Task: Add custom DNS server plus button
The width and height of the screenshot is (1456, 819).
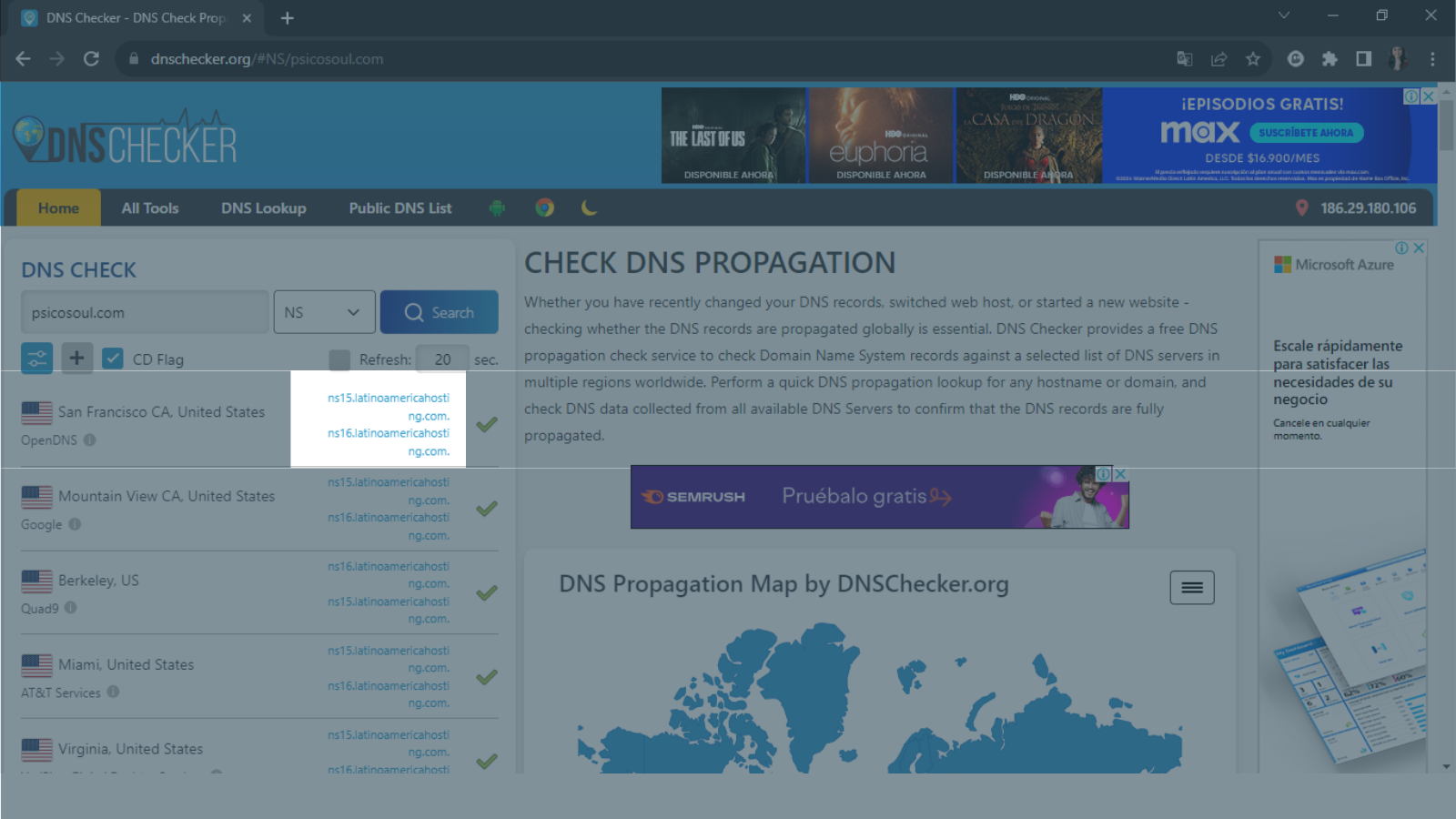Action: click(x=76, y=358)
